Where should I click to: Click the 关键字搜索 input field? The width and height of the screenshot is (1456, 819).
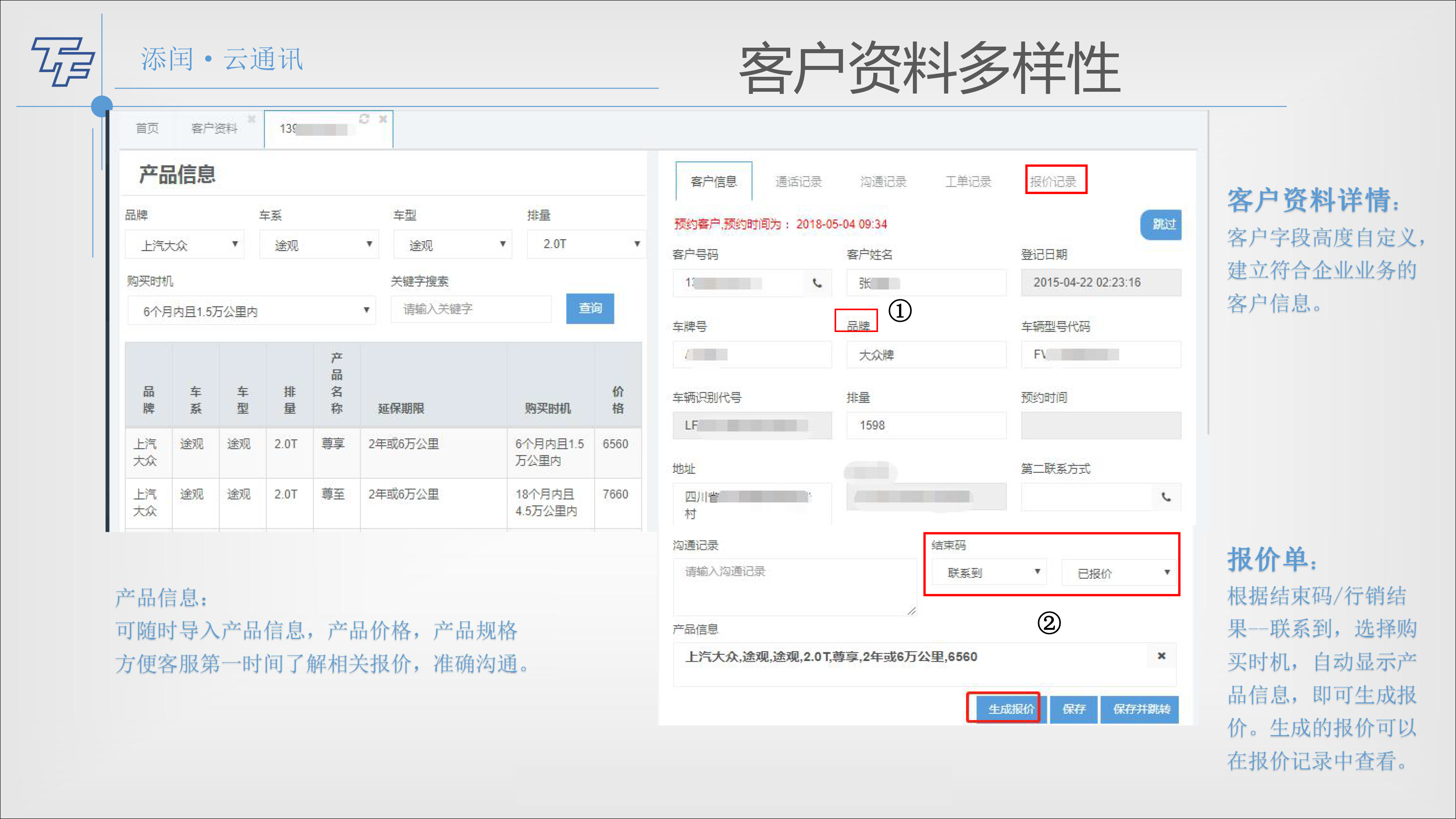coord(470,309)
